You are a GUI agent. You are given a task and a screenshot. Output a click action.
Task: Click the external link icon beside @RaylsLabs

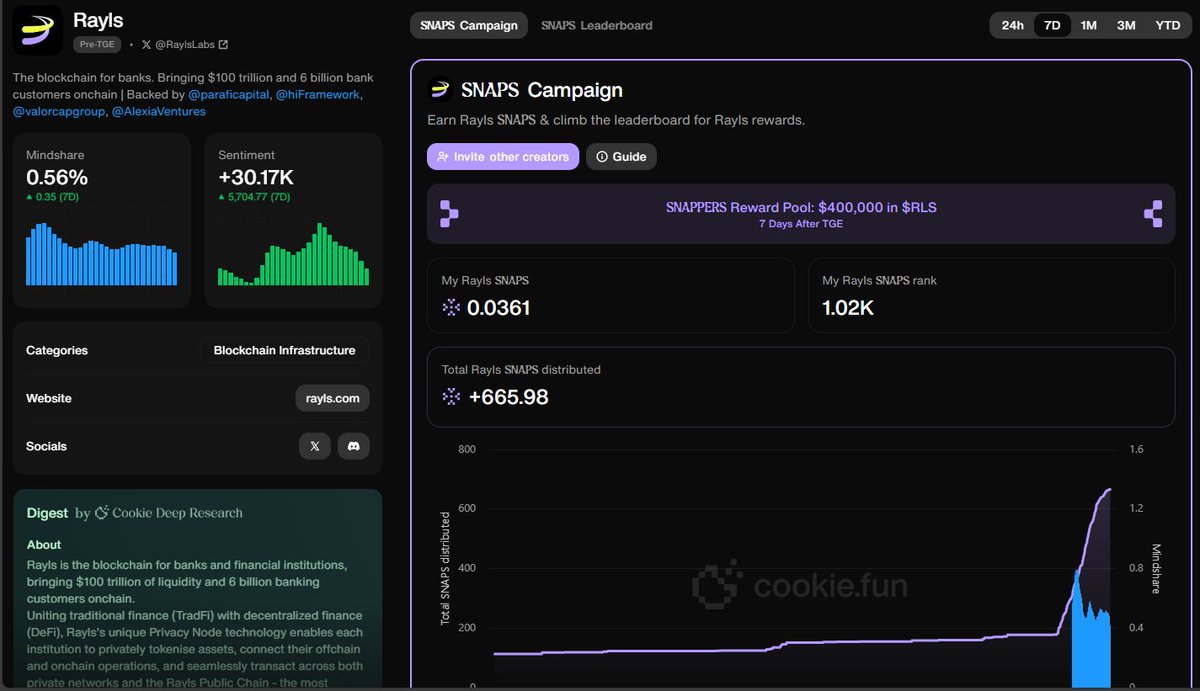pyautogui.click(x=223, y=44)
